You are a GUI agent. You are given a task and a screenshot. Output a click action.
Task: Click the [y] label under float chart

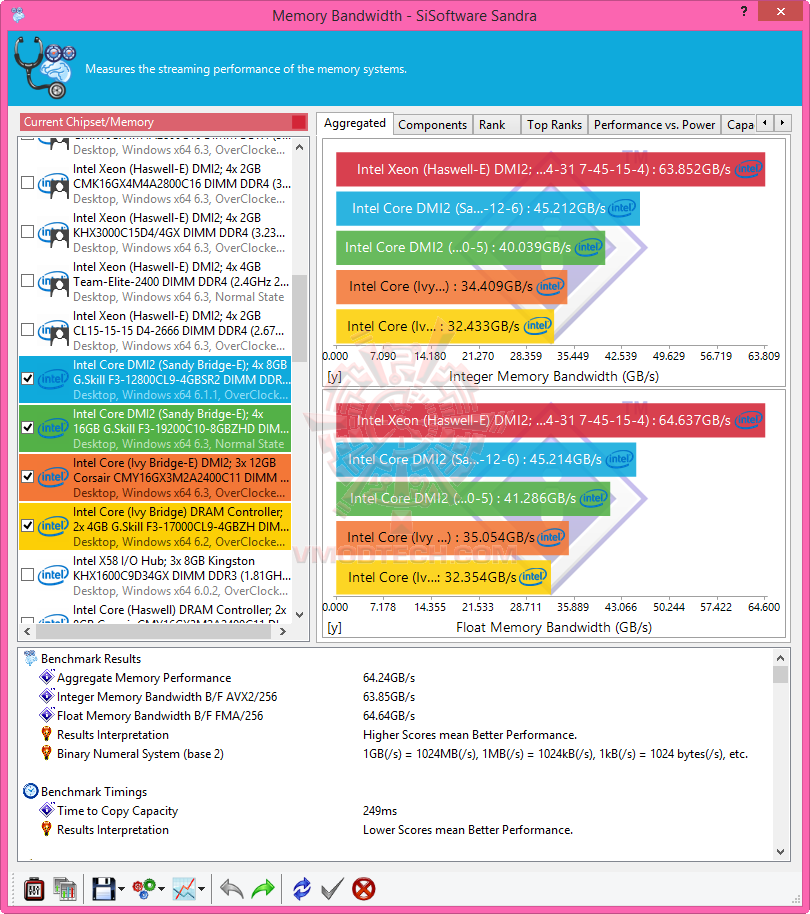click(334, 628)
